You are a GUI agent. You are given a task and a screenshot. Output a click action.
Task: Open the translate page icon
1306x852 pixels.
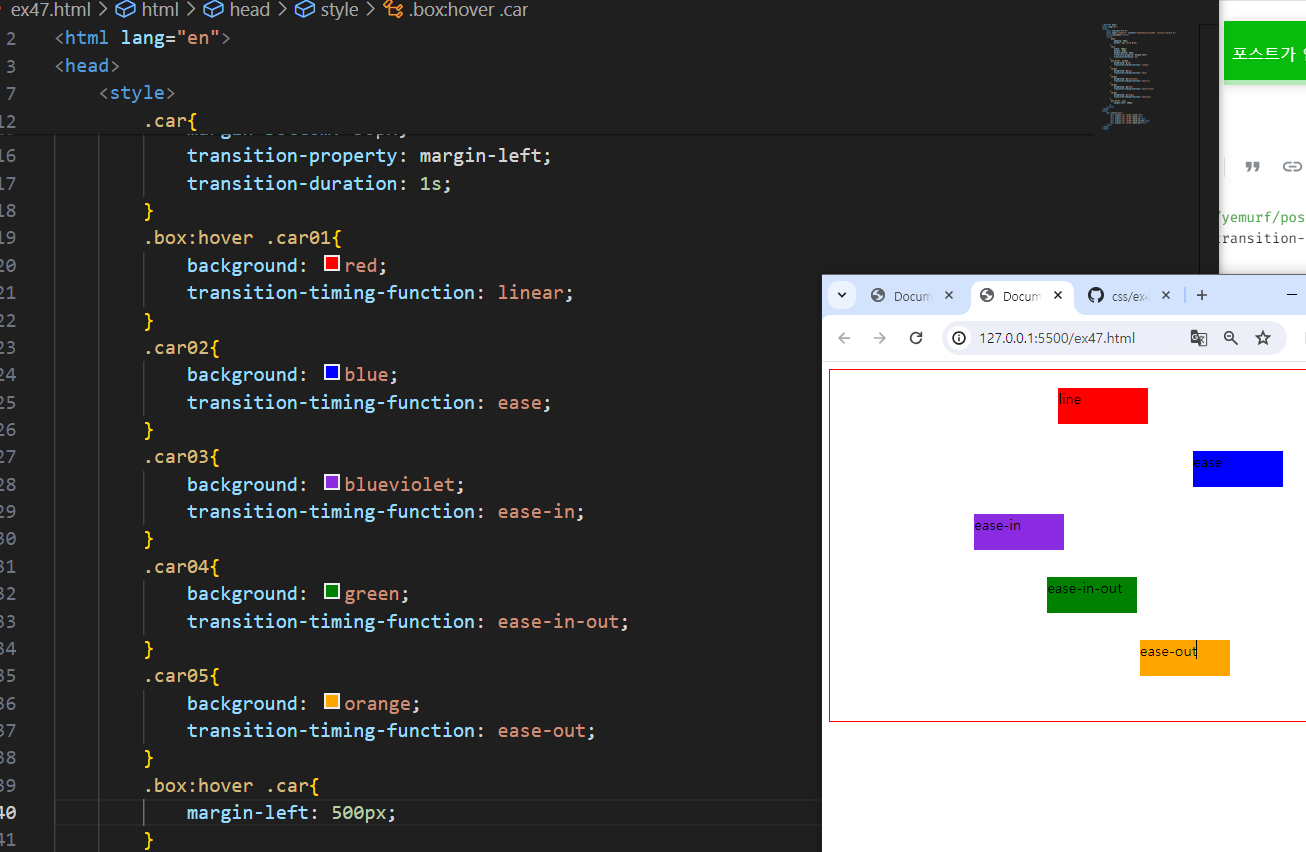[x=1199, y=338]
